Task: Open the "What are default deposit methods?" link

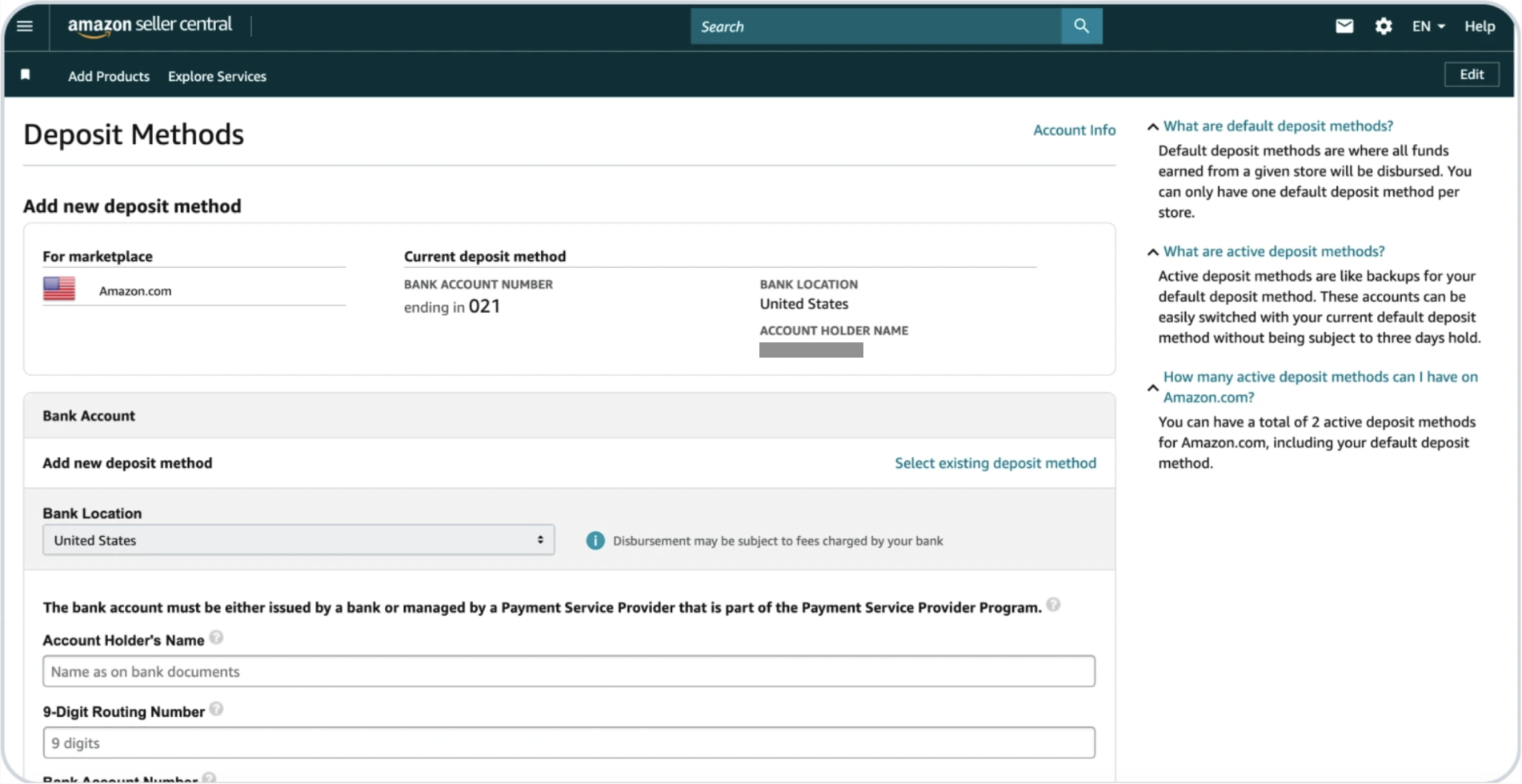Action: [1278, 126]
